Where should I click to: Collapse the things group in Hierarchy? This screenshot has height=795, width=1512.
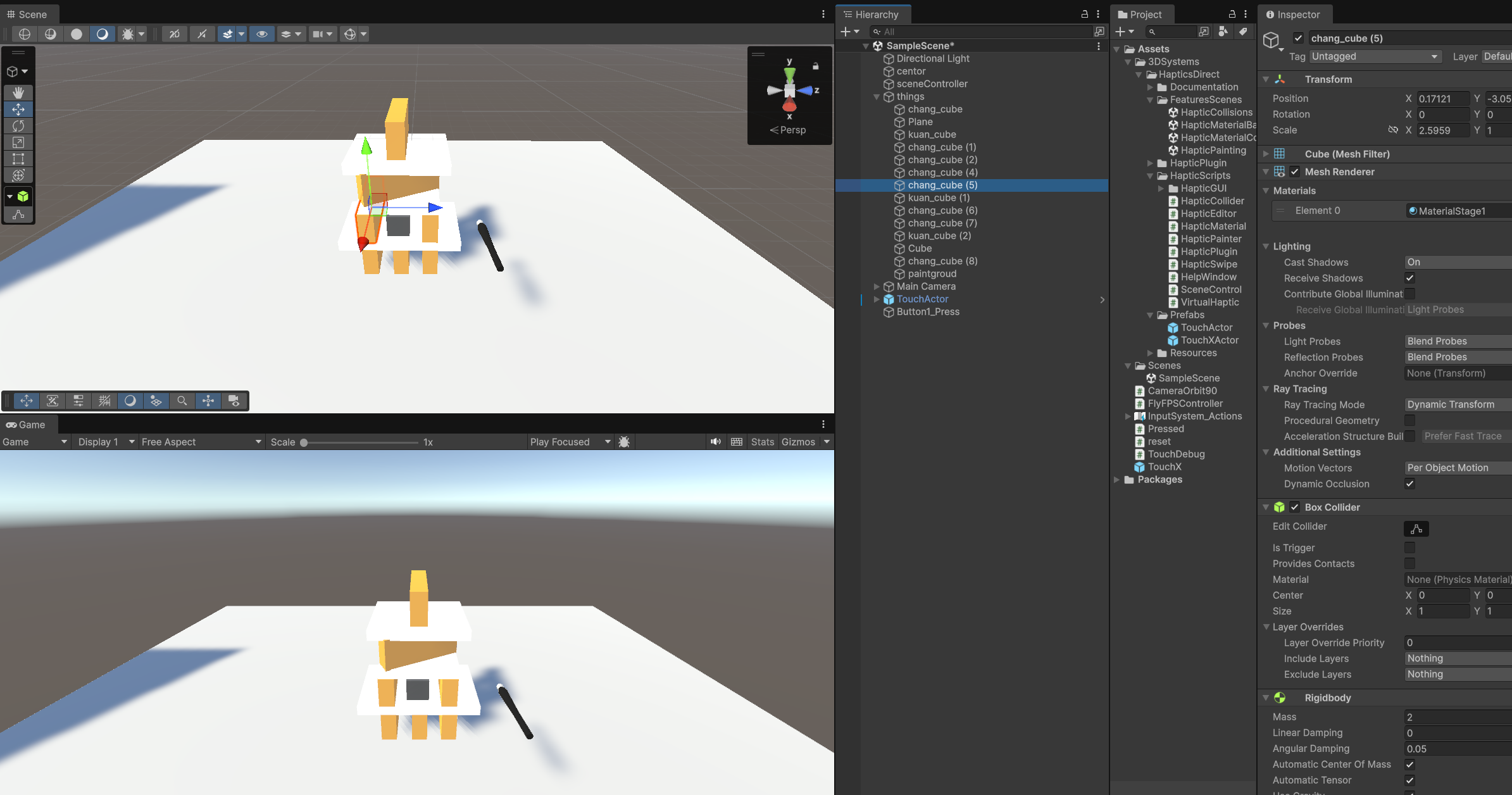877,97
